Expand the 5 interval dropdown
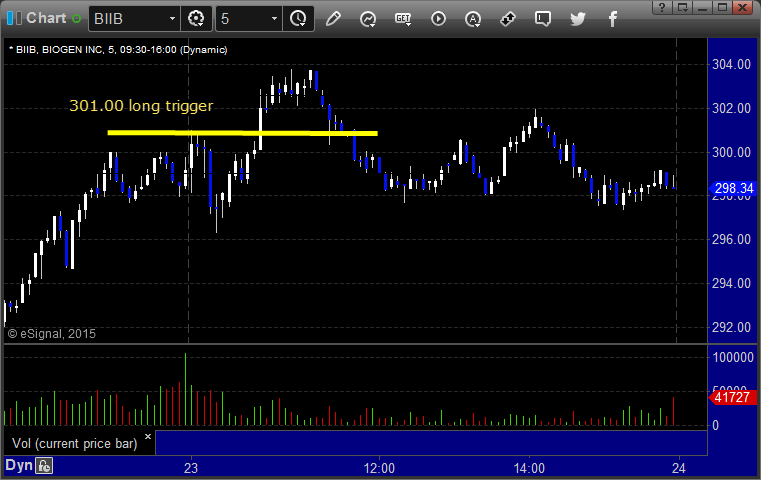761x480 pixels. pos(274,19)
